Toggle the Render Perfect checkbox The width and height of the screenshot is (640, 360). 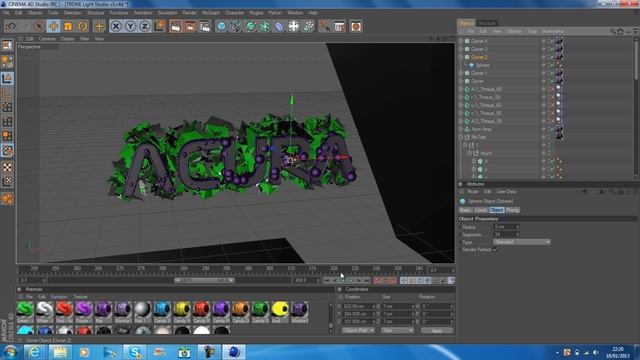point(495,250)
